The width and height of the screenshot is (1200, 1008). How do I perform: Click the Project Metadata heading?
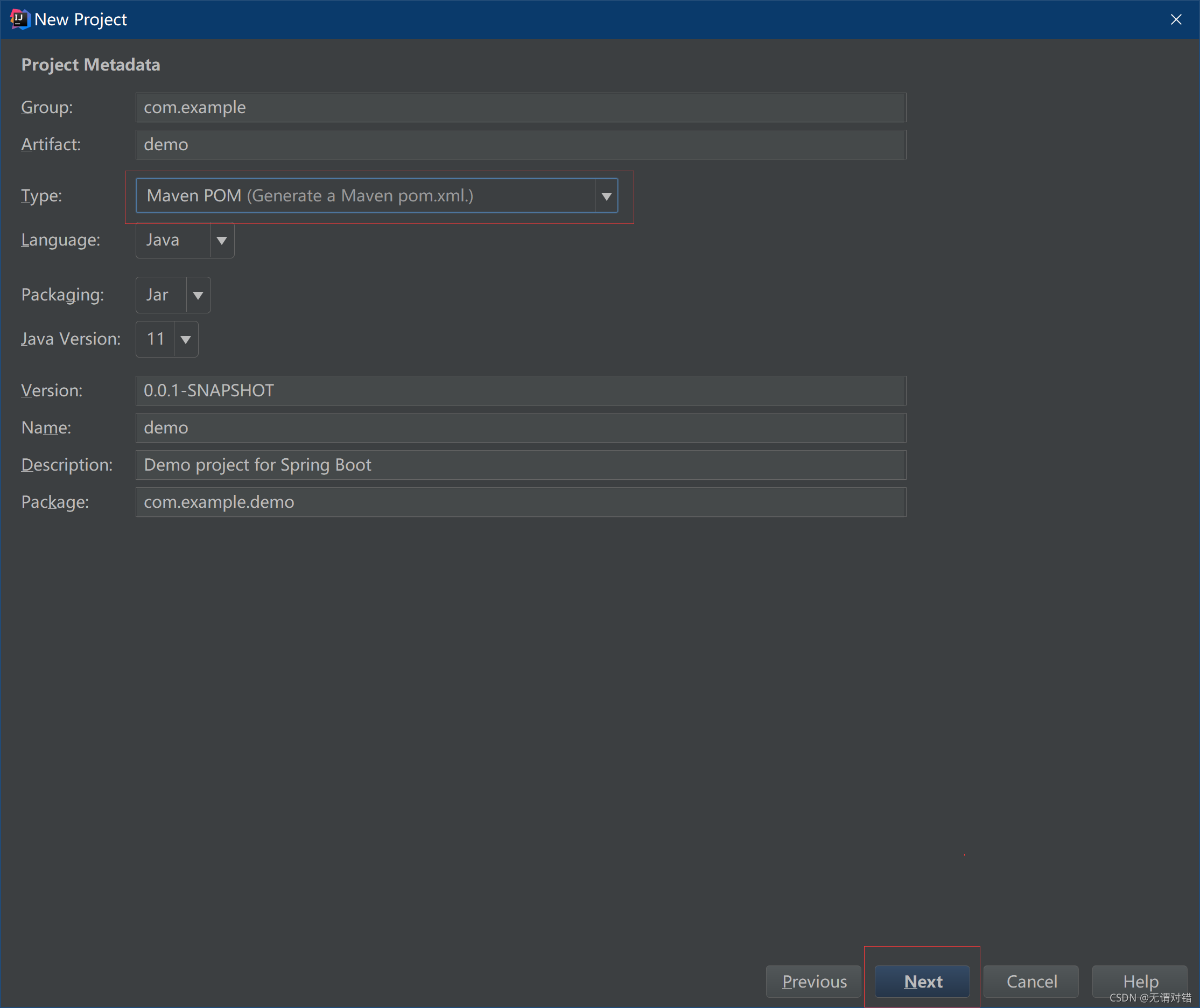[x=90, y=65]
